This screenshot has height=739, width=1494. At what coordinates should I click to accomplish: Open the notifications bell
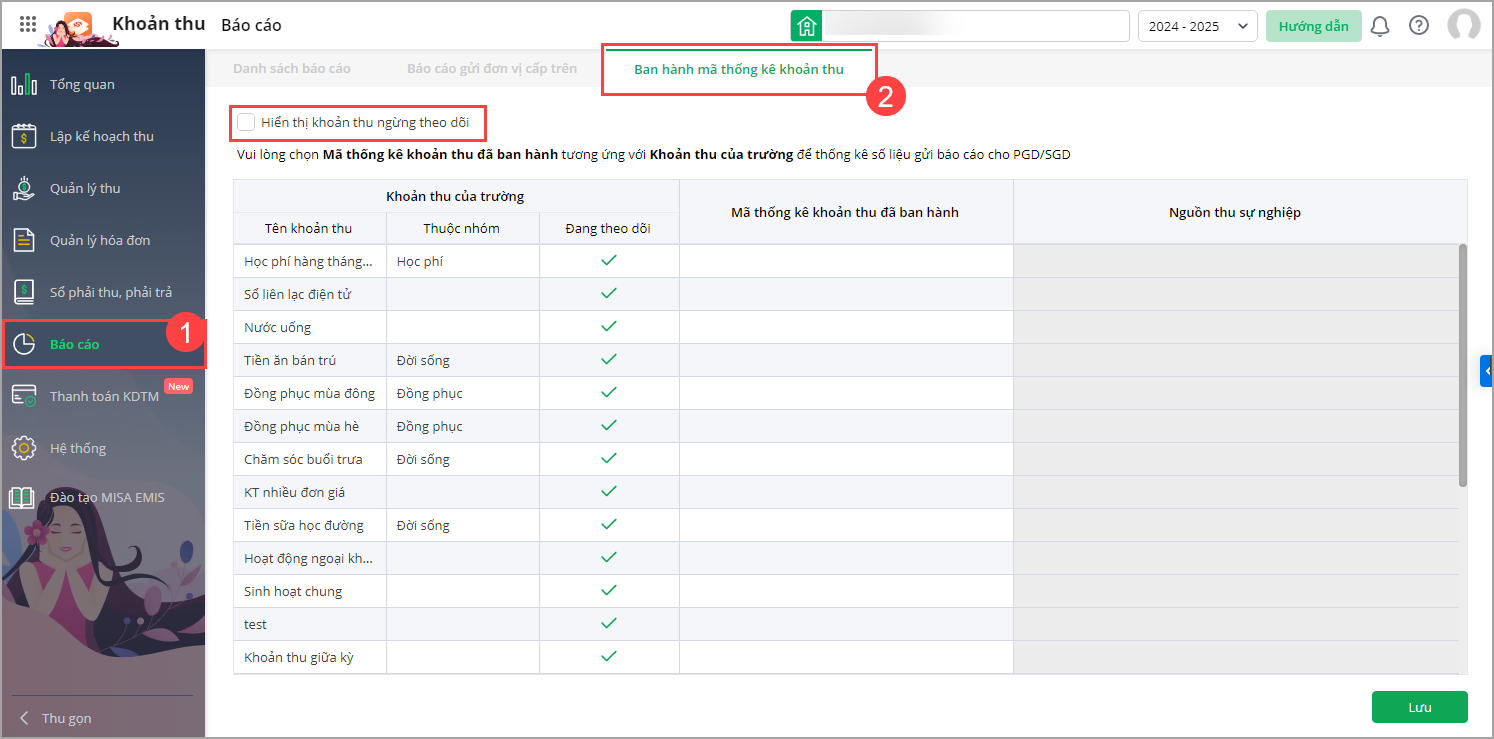tap(1380, 26)
